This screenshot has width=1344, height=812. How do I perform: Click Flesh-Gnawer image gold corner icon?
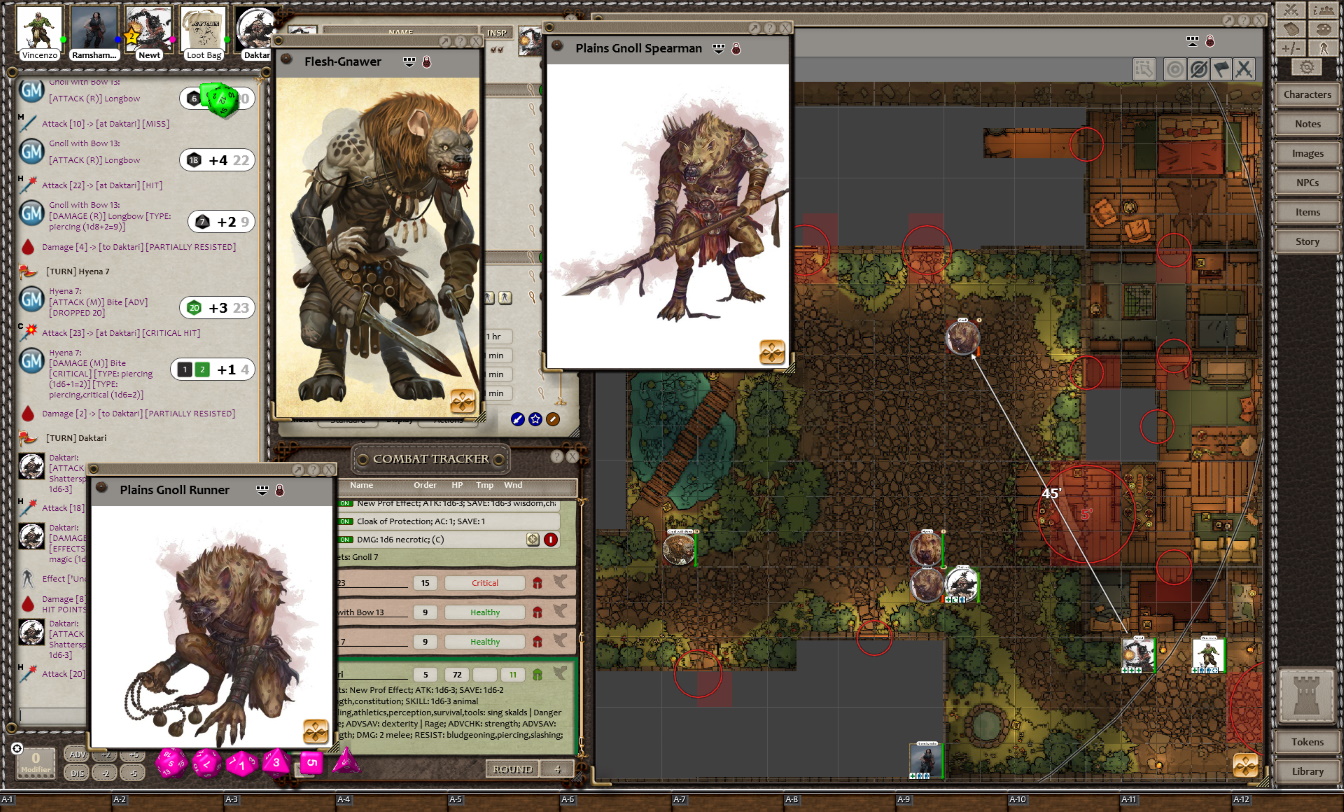click(463, 401)
